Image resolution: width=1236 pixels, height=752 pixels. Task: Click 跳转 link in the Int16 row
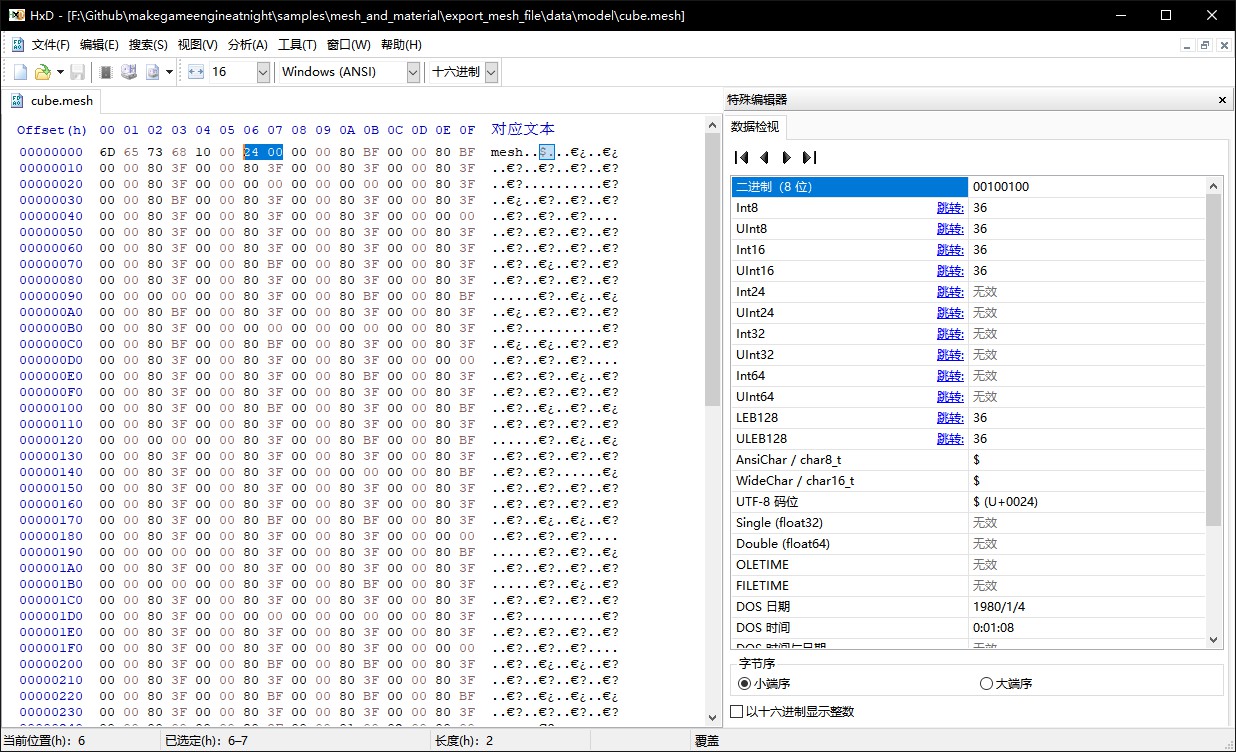coord(950,250)
